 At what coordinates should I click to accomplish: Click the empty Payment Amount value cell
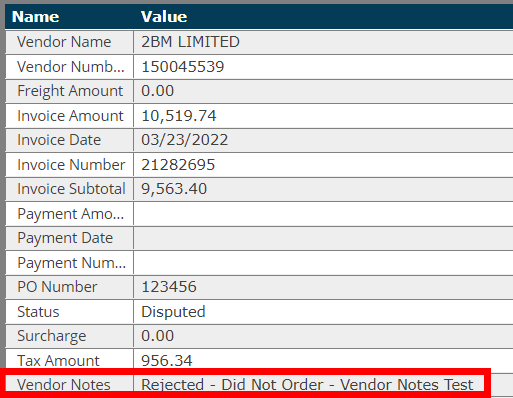click(x=323, y=214)
